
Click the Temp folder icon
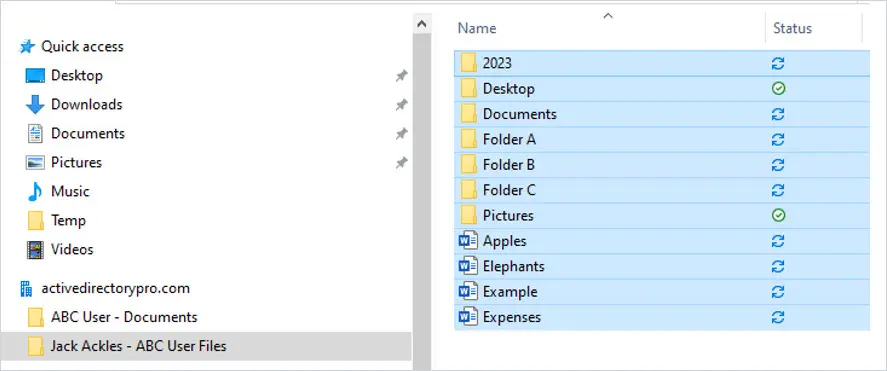(x=36, y=221)
